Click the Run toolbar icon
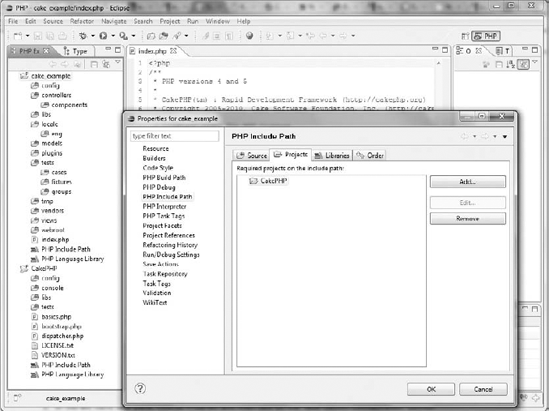549x411 pixels. click(x=103, y=36)
